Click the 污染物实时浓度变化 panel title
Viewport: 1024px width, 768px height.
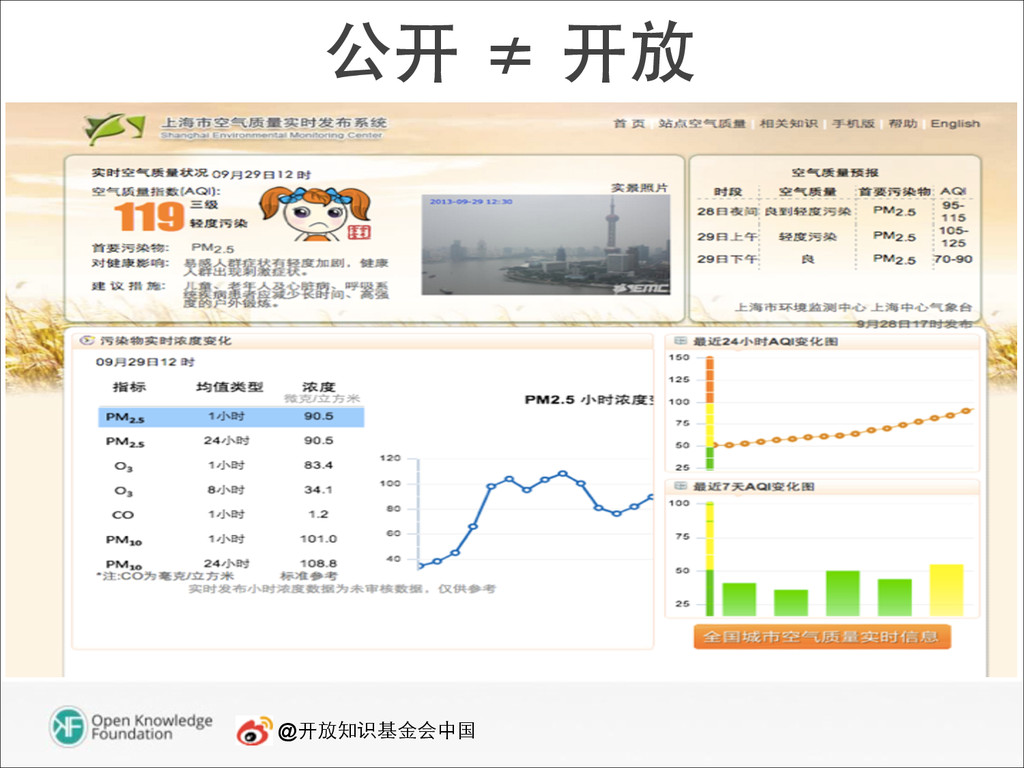click(165, 341)
